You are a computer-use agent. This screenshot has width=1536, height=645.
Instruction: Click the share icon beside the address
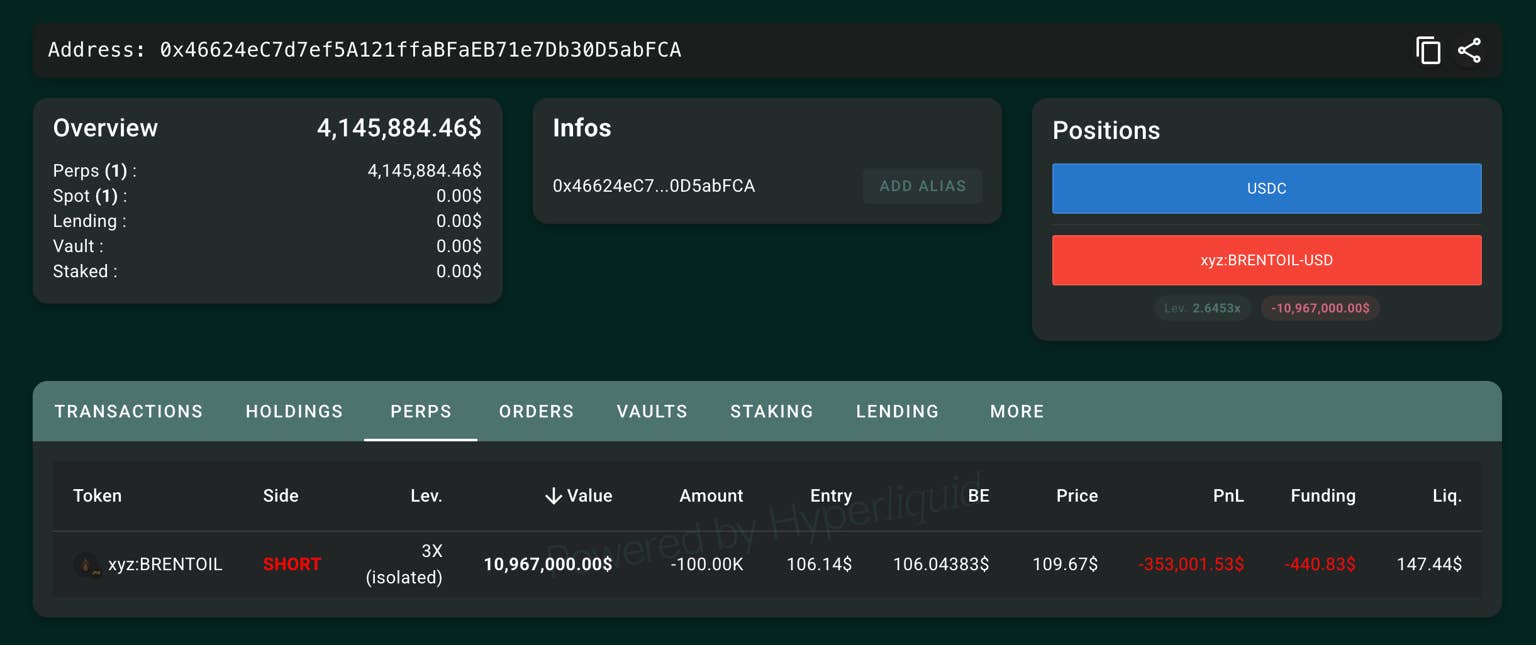[x=1469, y=51]
